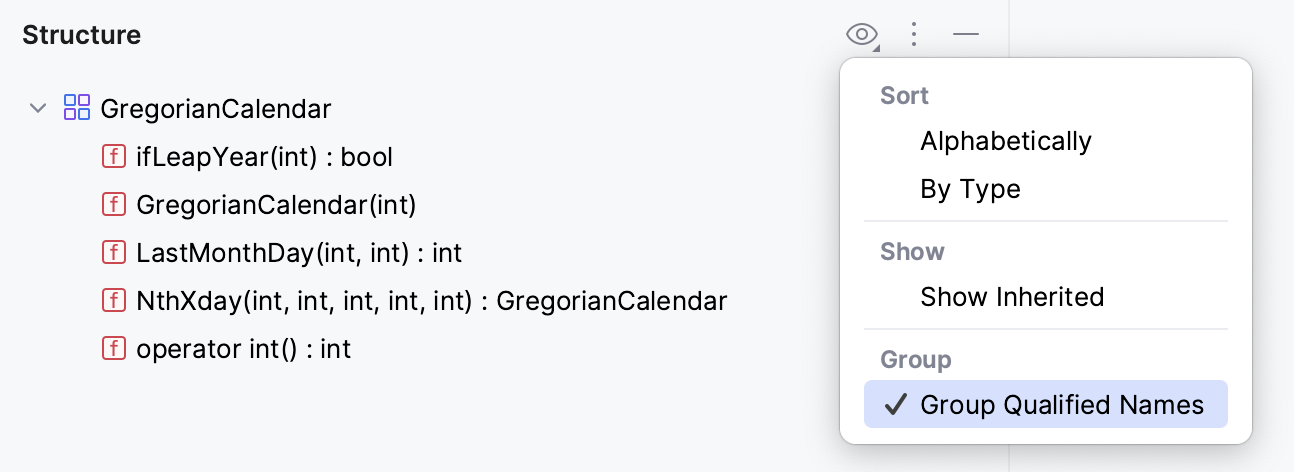
Task: Disable the Group Qualified Names option
Action: coord(1045,404)
